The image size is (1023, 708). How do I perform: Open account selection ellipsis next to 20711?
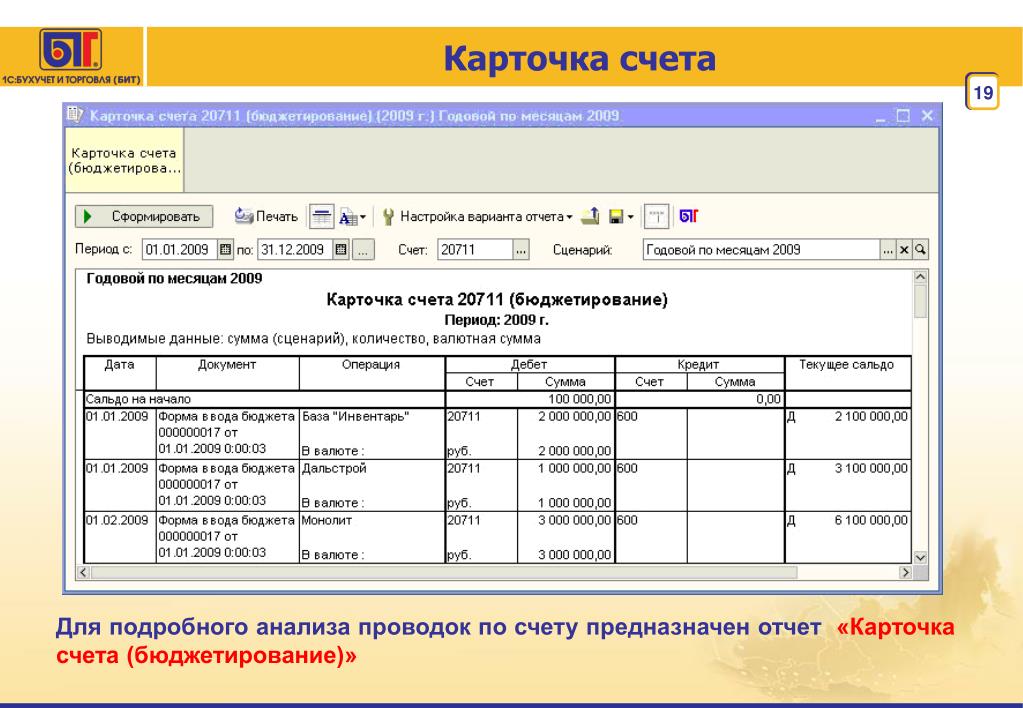pyautogui.click(x=521, y=250)
